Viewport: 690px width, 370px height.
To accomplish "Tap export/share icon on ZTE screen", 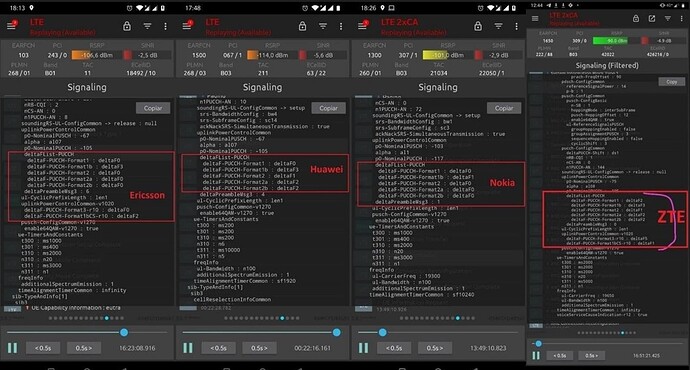I will point(652,18).
